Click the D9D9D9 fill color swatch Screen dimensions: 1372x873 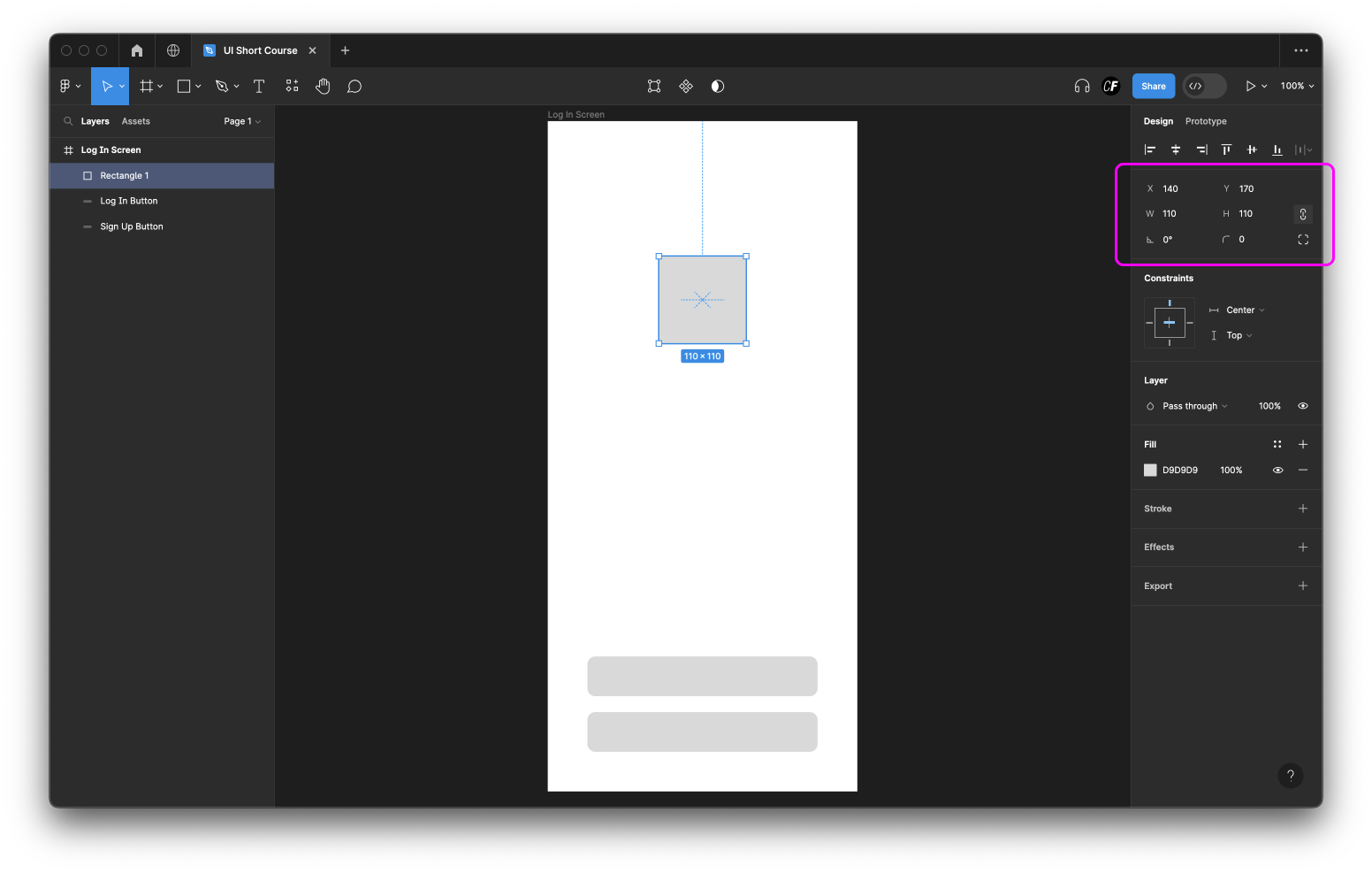tap(1150, 471)
